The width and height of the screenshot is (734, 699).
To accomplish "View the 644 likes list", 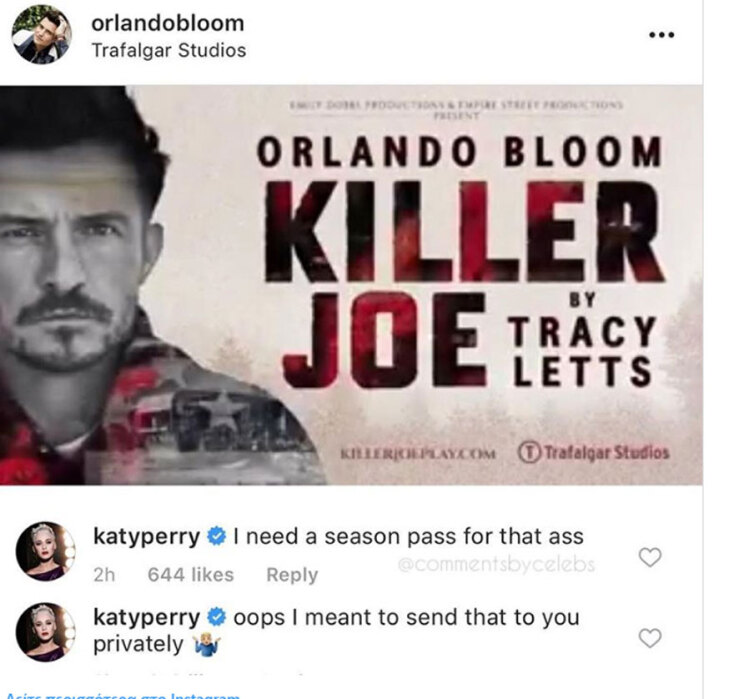I will (191, 574).
